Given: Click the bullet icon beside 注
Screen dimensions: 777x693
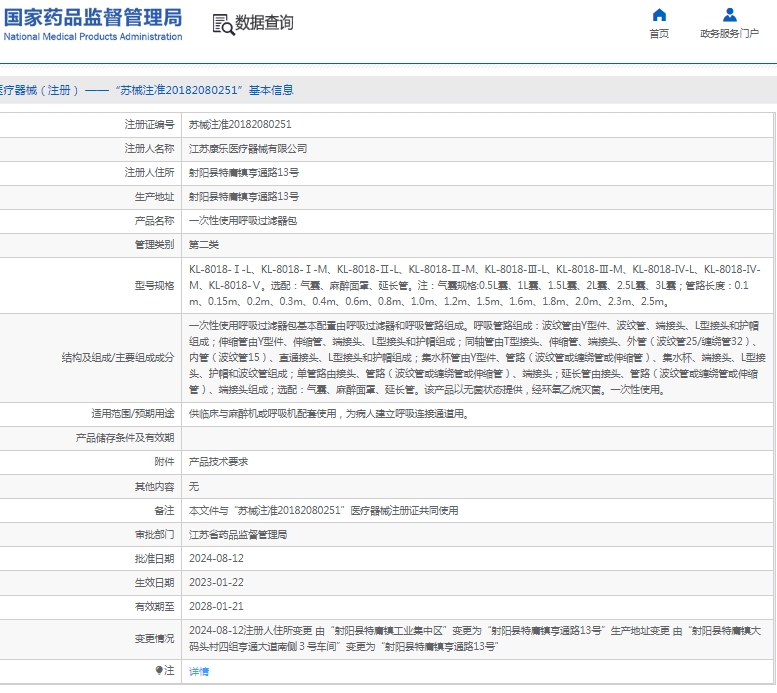Looking at the screenshot, I should point(158,671).
